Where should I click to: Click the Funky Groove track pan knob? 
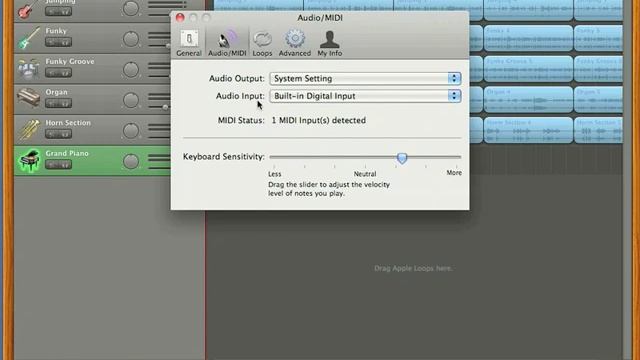point(131,69)
